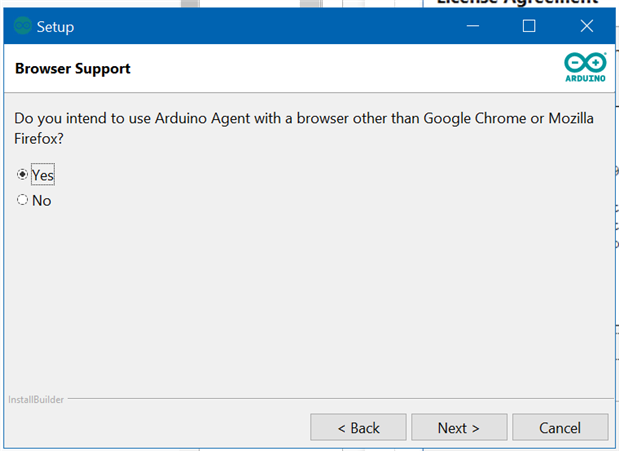Select the No radio button
This screenshot has width=619, height=451.
(22, 200)
